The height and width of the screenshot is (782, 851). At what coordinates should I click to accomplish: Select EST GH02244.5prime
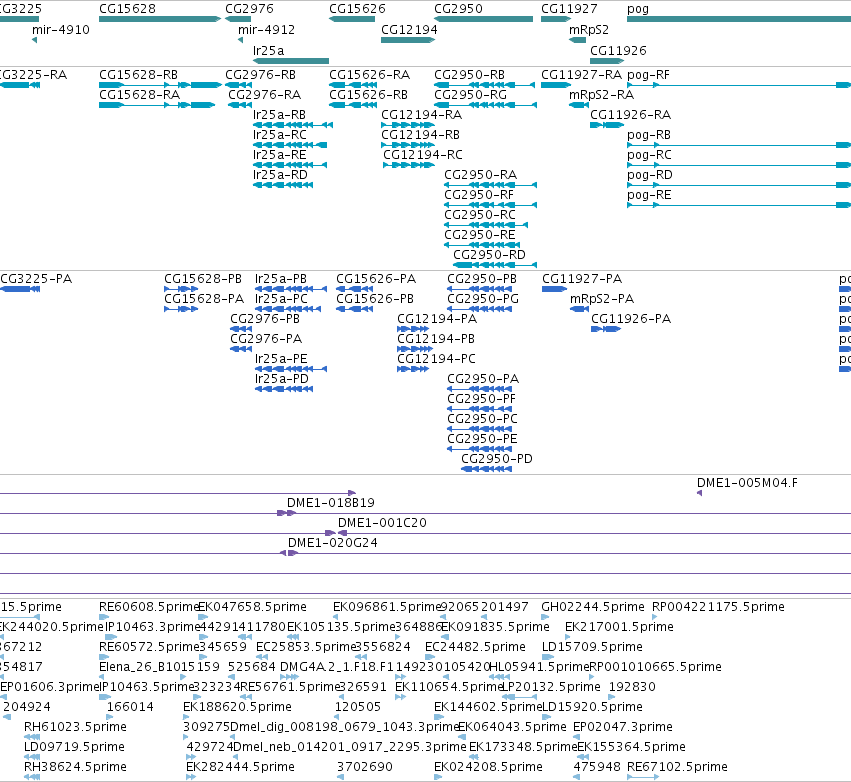(x=593, y=607)
